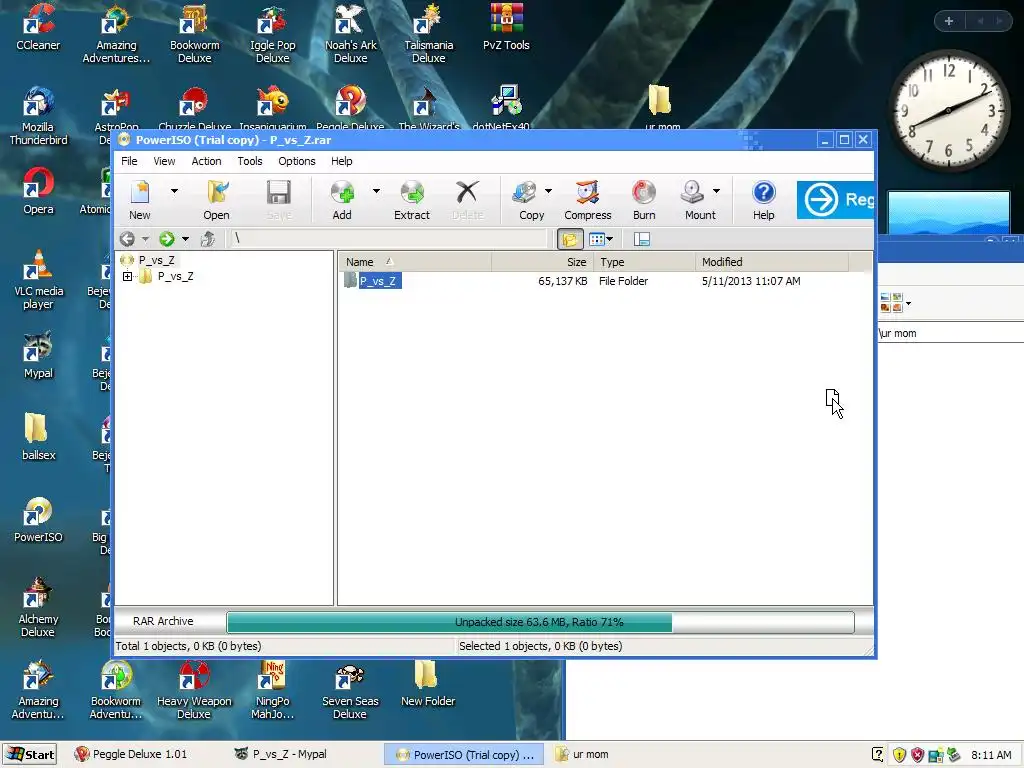Select Heavy Weapon Deluxe desktop icon
Image resolution: width=1024 pixels, height=768 pixels.
194,690
